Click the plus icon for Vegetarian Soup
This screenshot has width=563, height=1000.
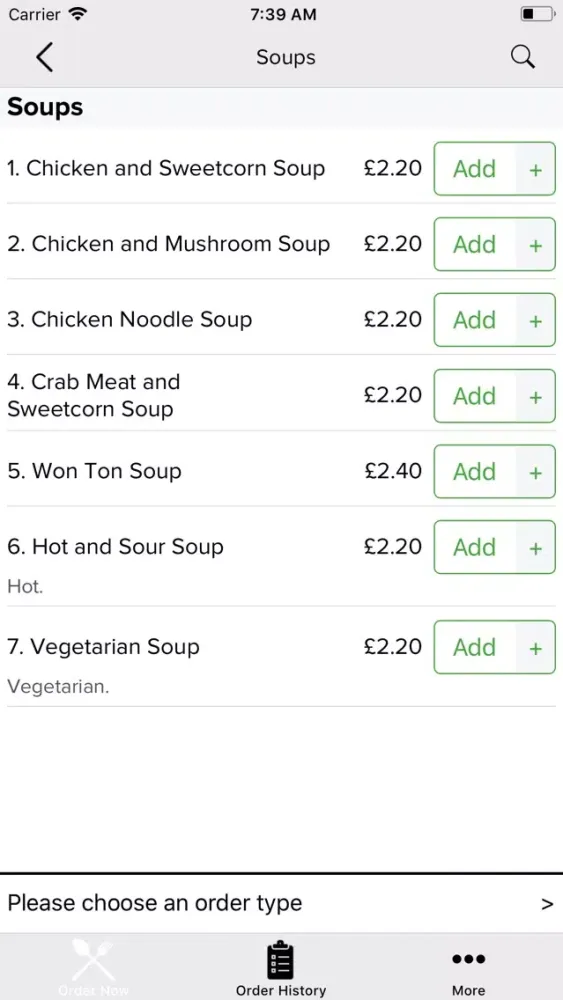[536, 647]
